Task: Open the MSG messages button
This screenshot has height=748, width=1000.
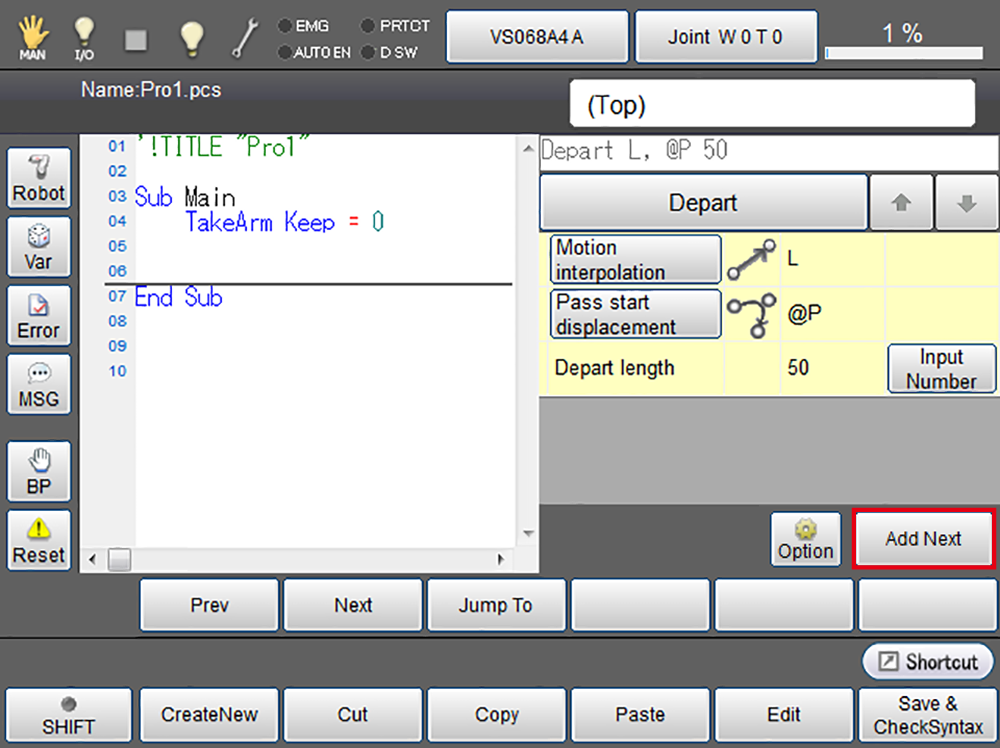Action: point(39,385)
